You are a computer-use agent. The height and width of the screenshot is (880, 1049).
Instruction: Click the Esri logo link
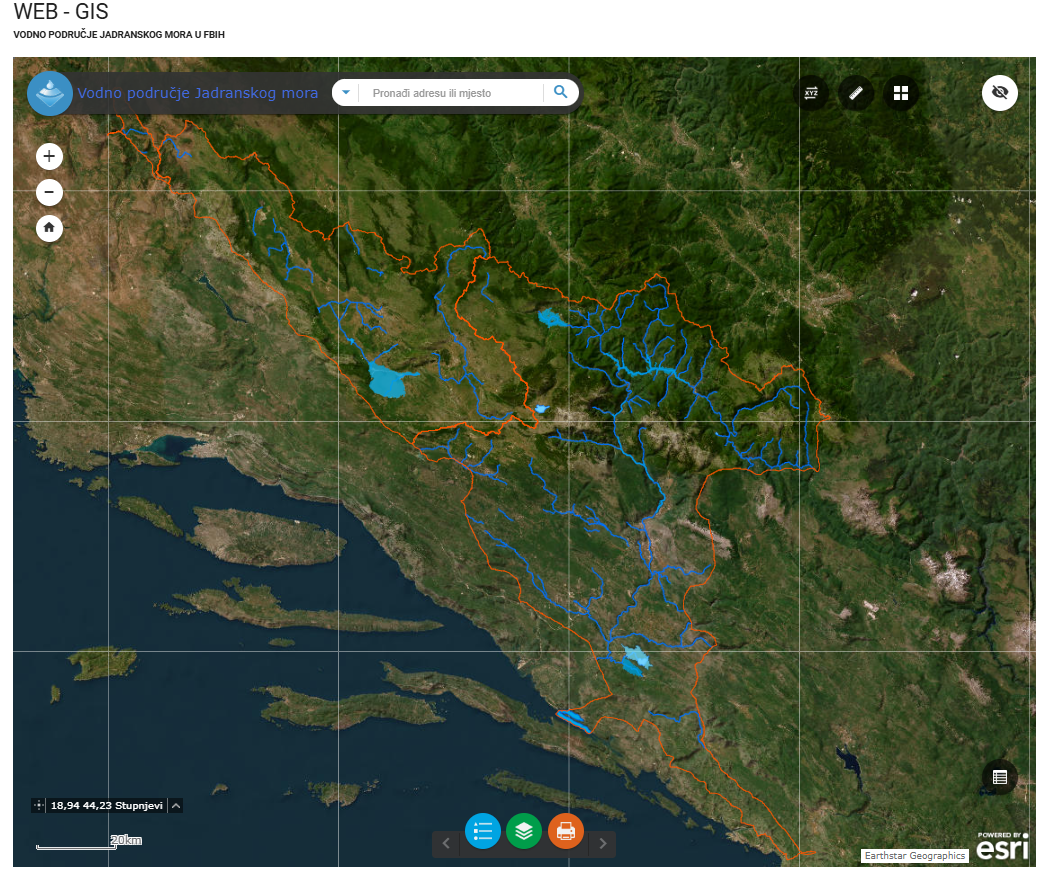pos(1002,847)
